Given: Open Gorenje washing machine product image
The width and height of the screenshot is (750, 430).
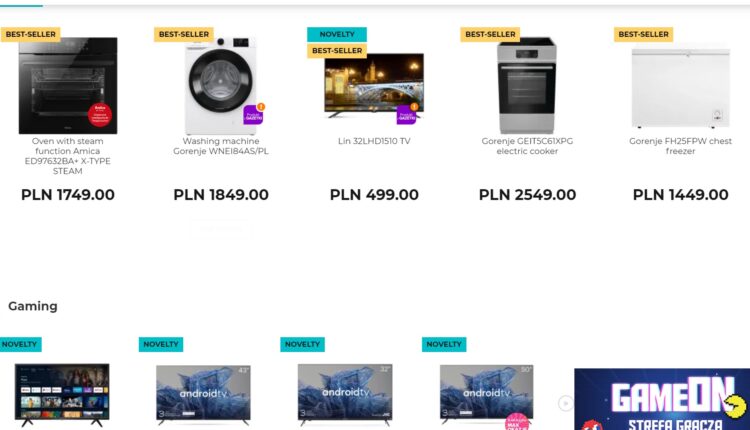Looking at the screenshot, I should (221, 86).
